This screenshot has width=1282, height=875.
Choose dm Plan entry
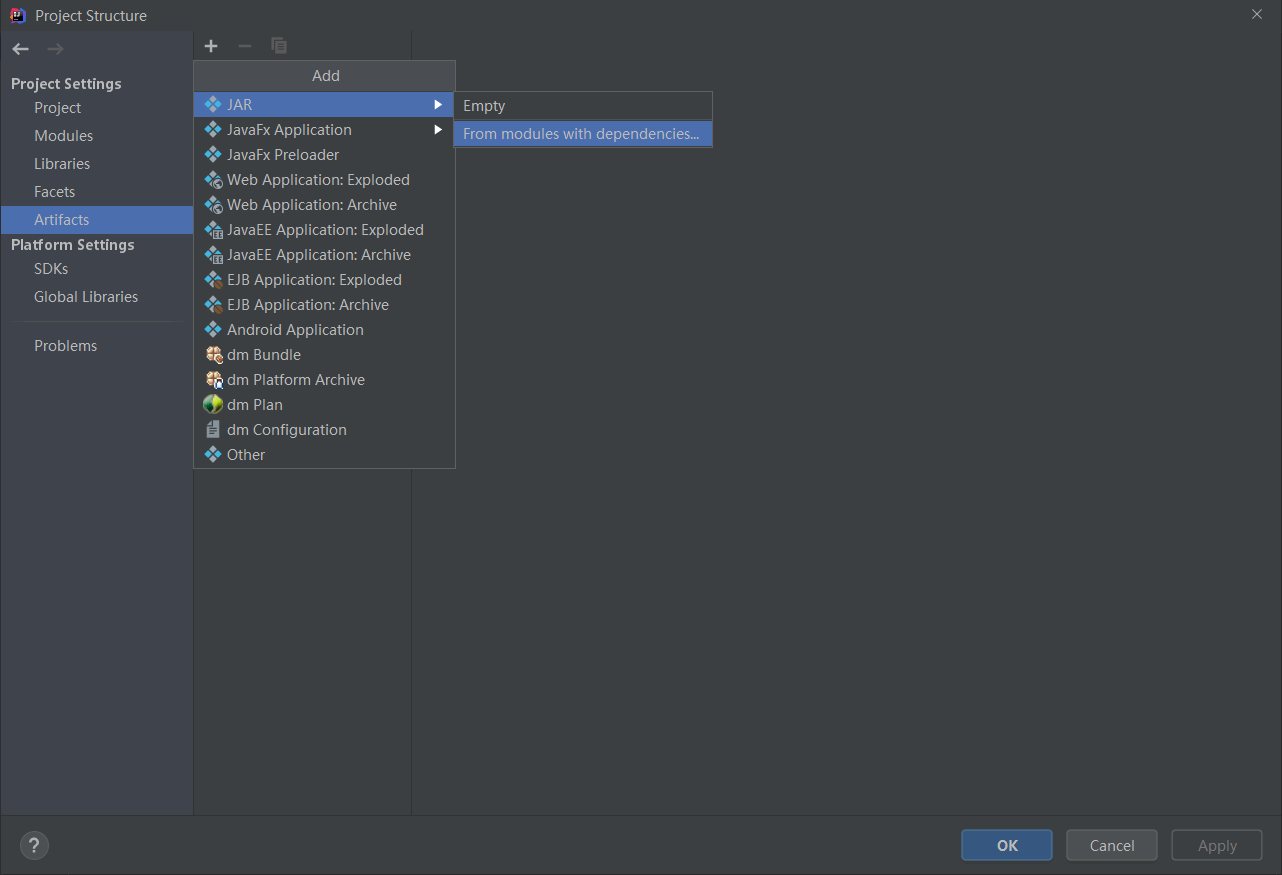pos(324,404)
